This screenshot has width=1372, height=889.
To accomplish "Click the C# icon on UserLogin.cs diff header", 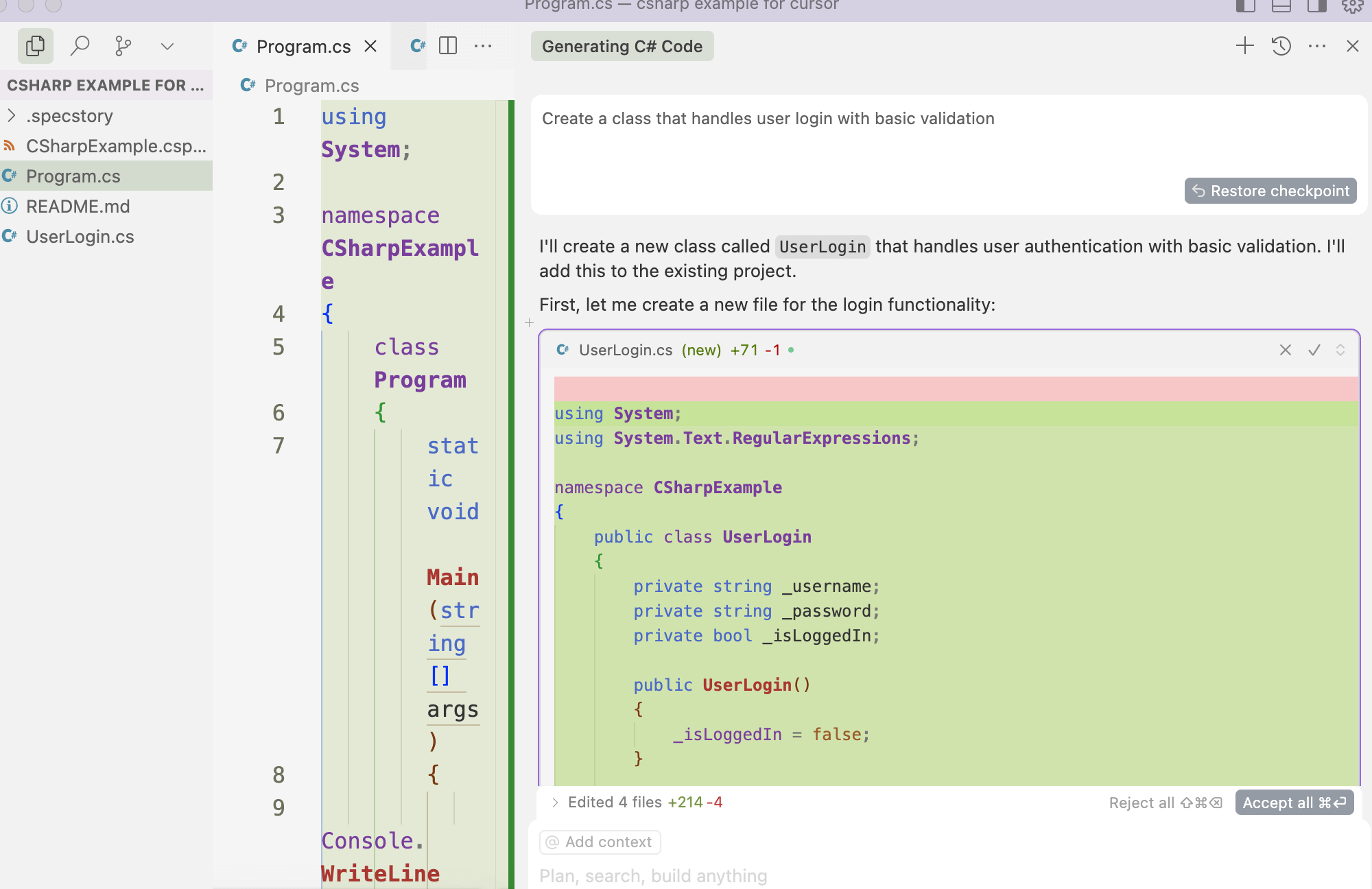I will [x=563, y=350].
